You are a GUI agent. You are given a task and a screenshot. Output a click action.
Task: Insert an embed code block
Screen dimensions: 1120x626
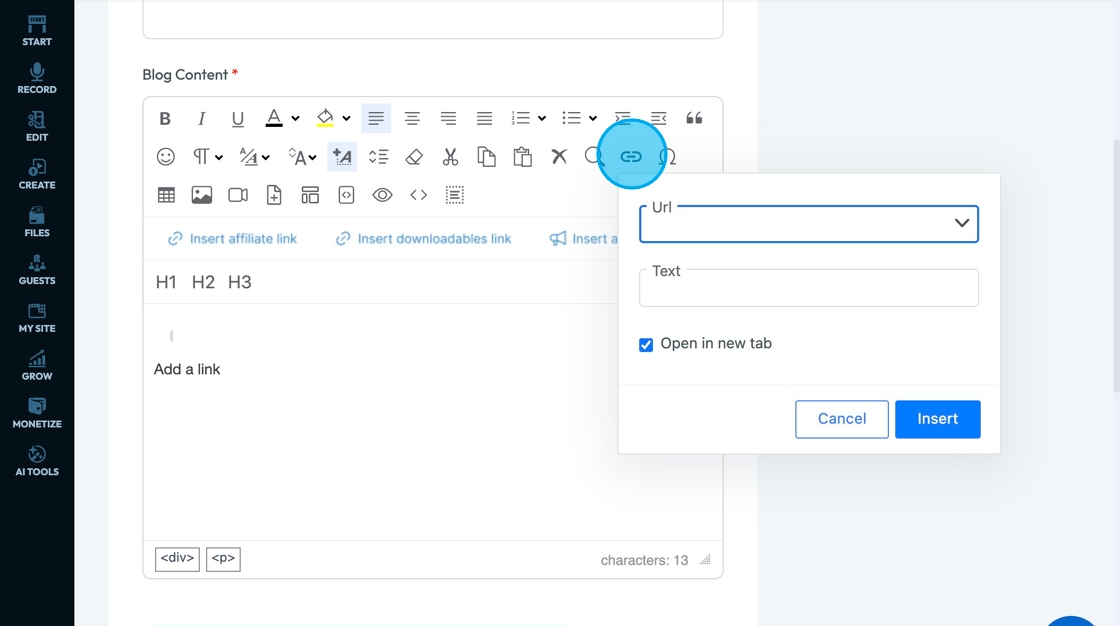click(346, 195)
